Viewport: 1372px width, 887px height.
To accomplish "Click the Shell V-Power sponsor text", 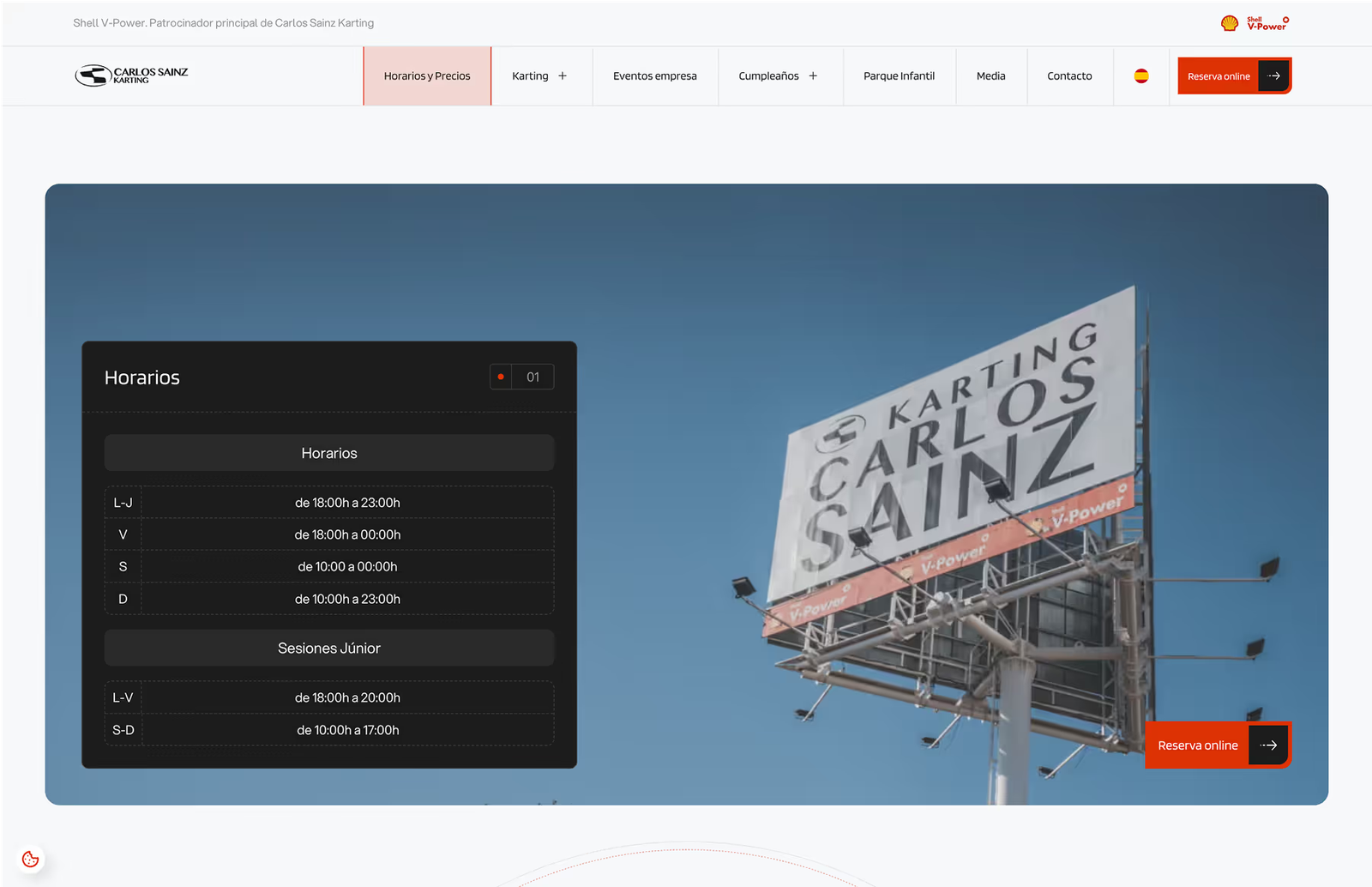I will [224, 23].
